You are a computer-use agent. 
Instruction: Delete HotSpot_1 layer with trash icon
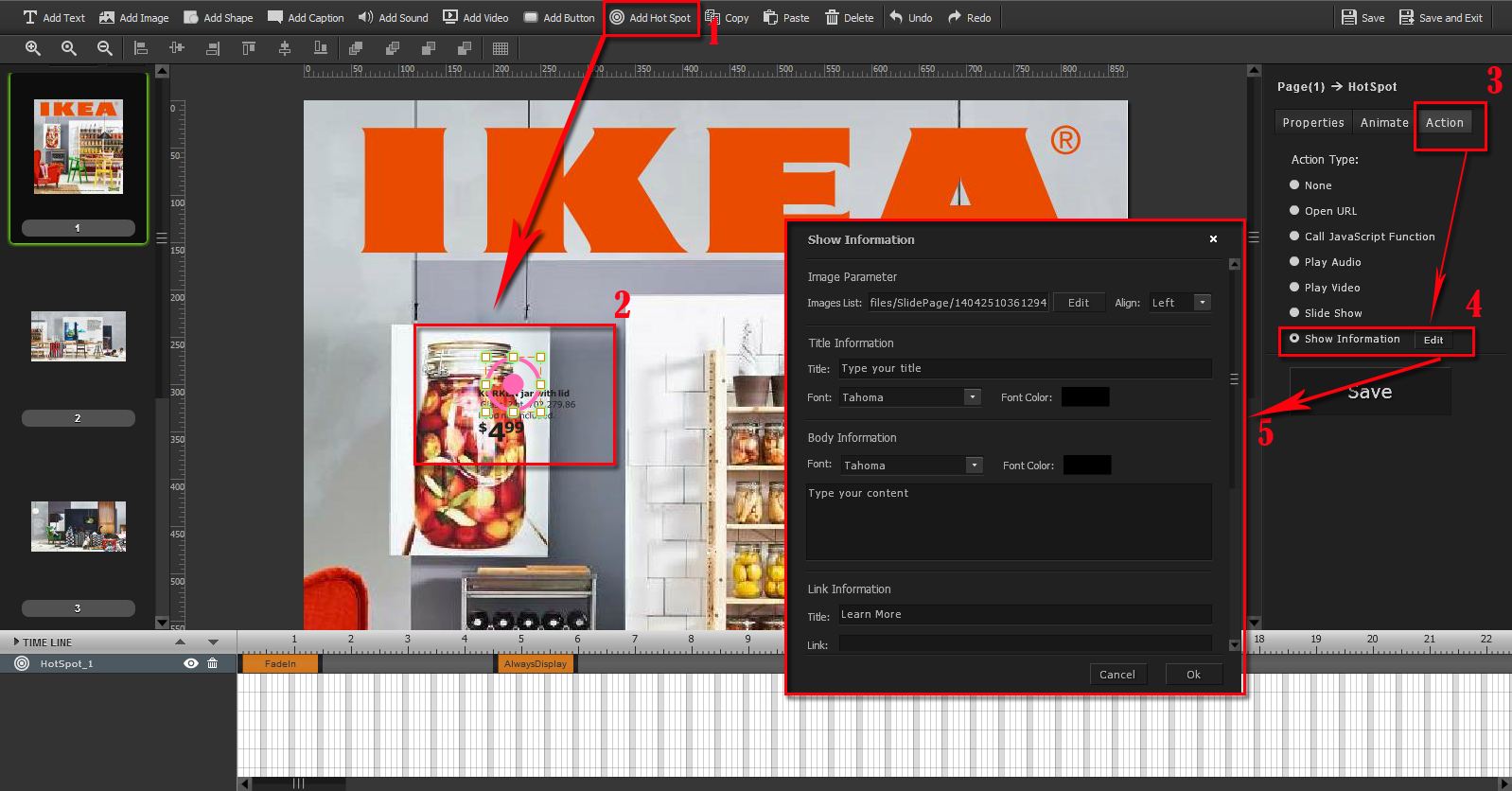pyautogui.click(x=213, y=663)
